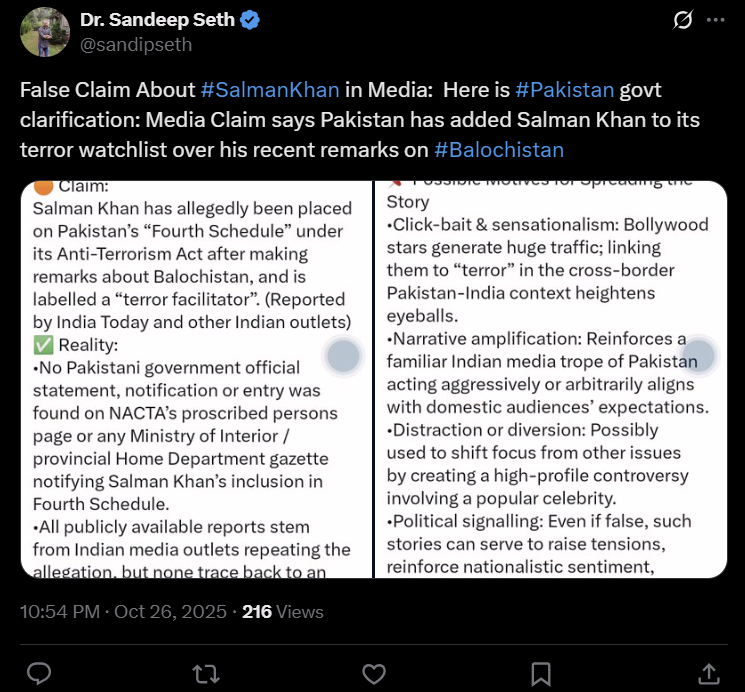745x692 pixels.
Task: Bookmark this post
Action: point(541,671)
